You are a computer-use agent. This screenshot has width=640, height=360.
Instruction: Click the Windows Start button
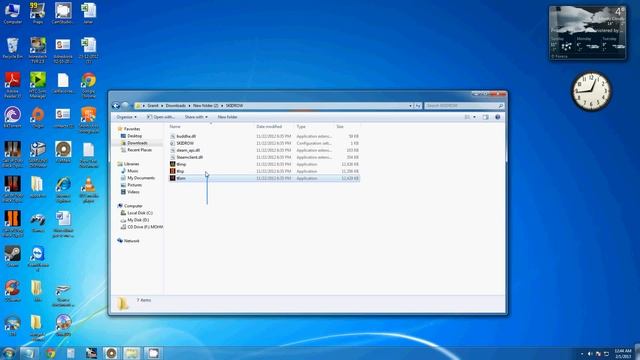tap(8, 353)
